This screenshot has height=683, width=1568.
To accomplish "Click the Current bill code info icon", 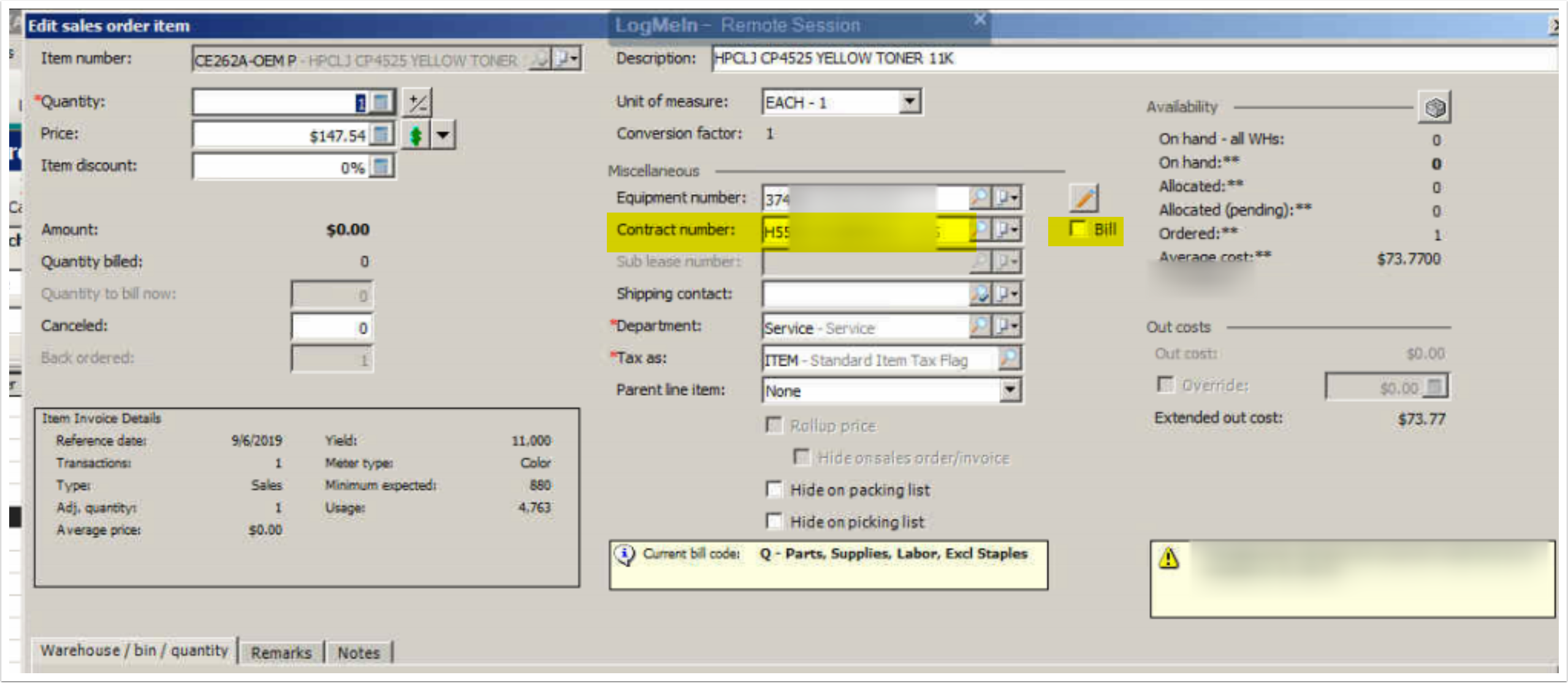I will pos(624,555).
